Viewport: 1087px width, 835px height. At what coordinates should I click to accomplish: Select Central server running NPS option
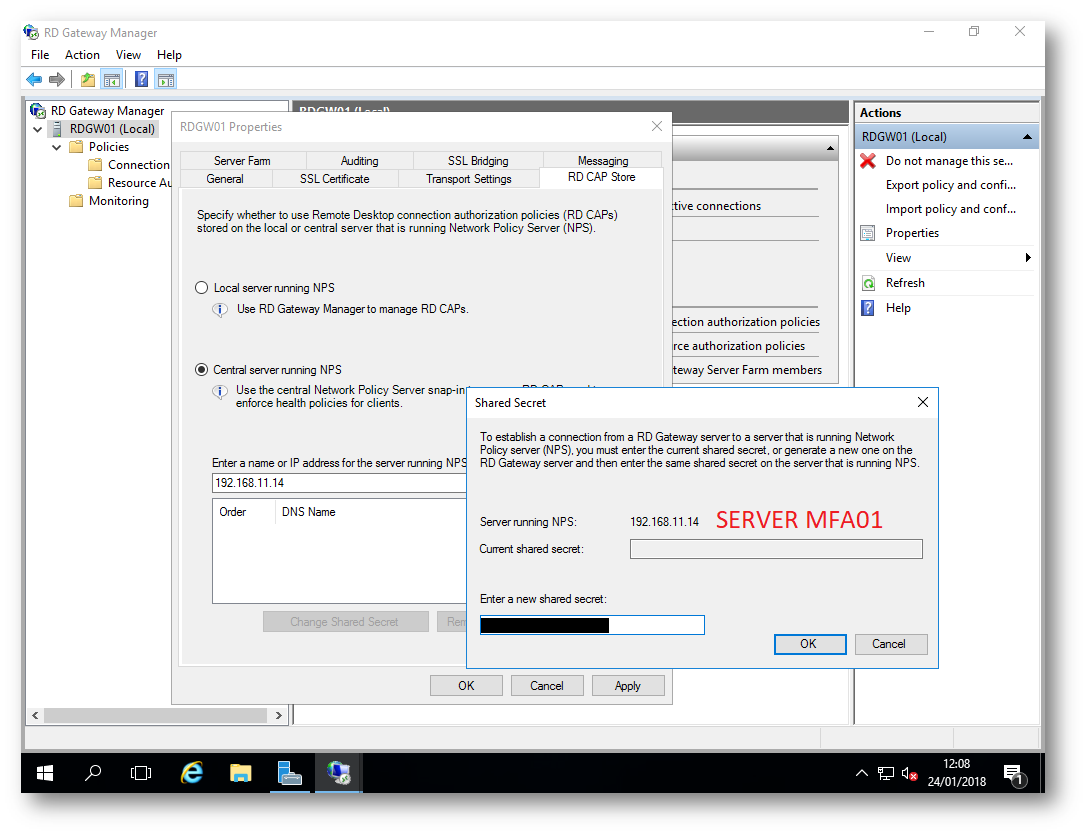(x=202, y=370)
